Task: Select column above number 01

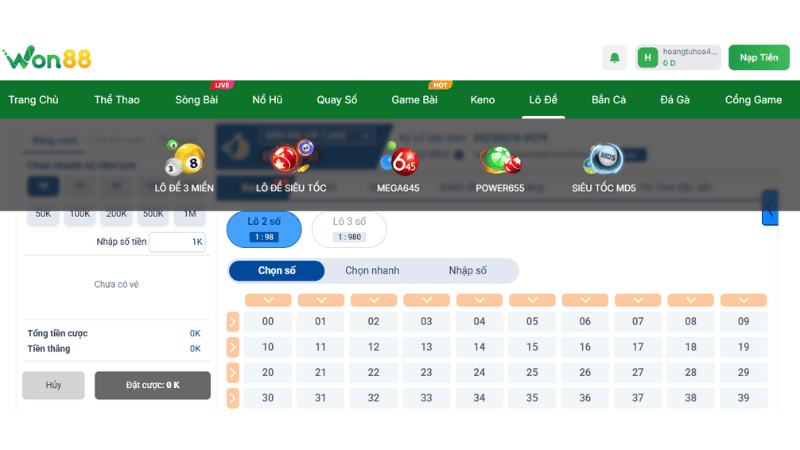Action: click(321, 300)
